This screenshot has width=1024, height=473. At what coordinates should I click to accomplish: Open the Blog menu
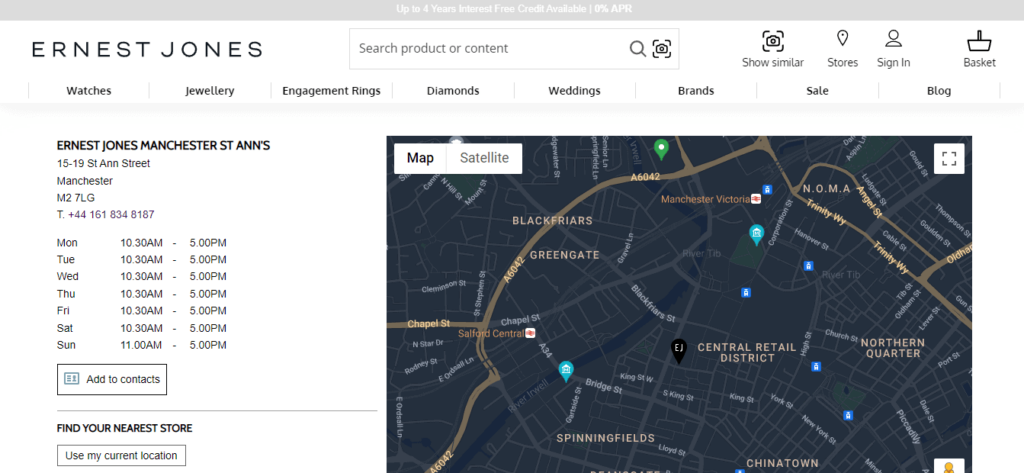[x=939, y=91]
